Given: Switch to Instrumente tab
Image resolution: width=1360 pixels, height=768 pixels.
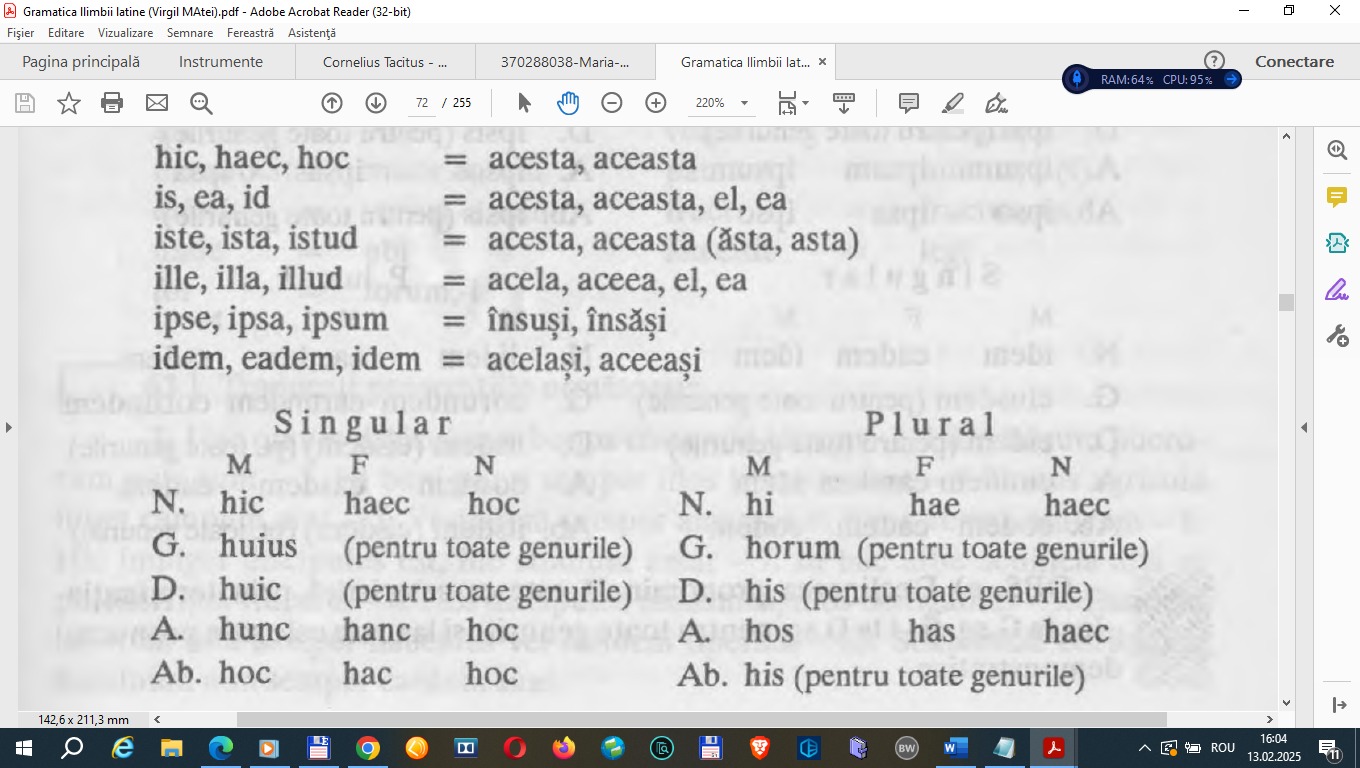Looking at the screenshot, I should click(x=221, y=62).
